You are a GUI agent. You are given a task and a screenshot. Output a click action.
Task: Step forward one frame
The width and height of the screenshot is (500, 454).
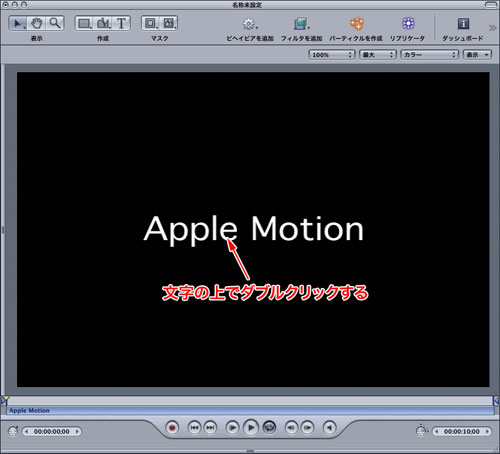[x=307, y=427]
